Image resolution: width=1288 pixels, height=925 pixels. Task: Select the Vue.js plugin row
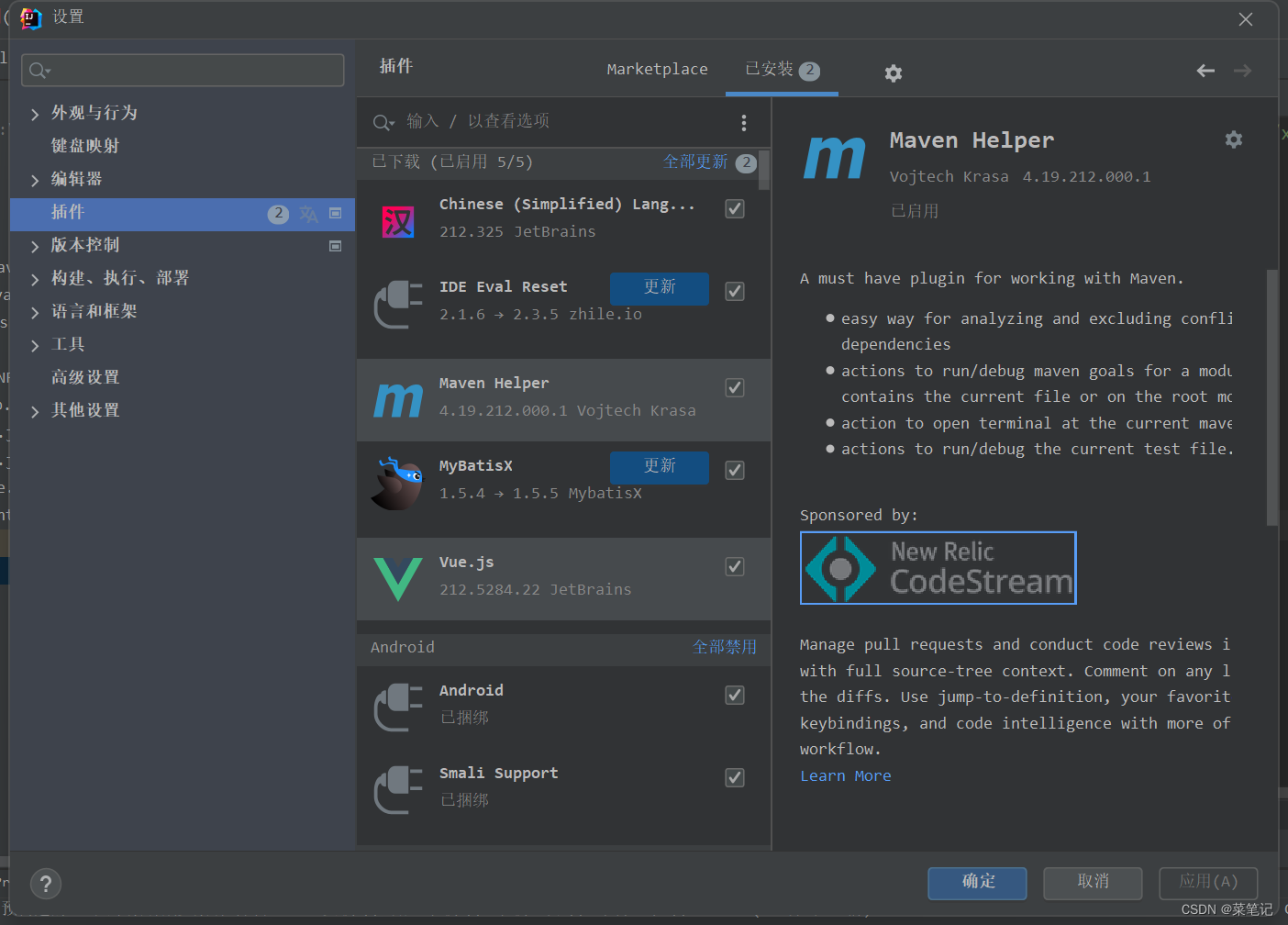563,579
